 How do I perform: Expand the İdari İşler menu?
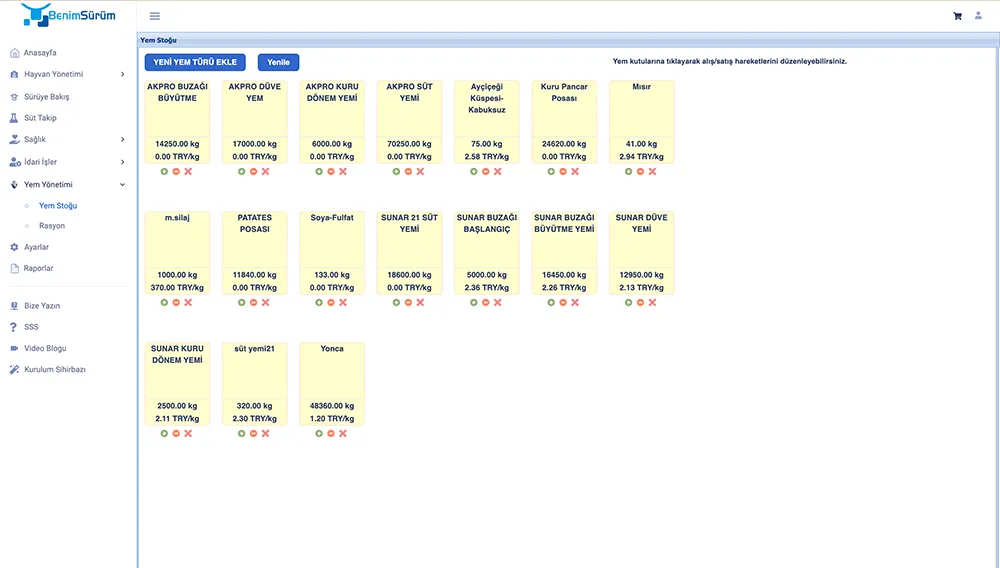(67, 162)
